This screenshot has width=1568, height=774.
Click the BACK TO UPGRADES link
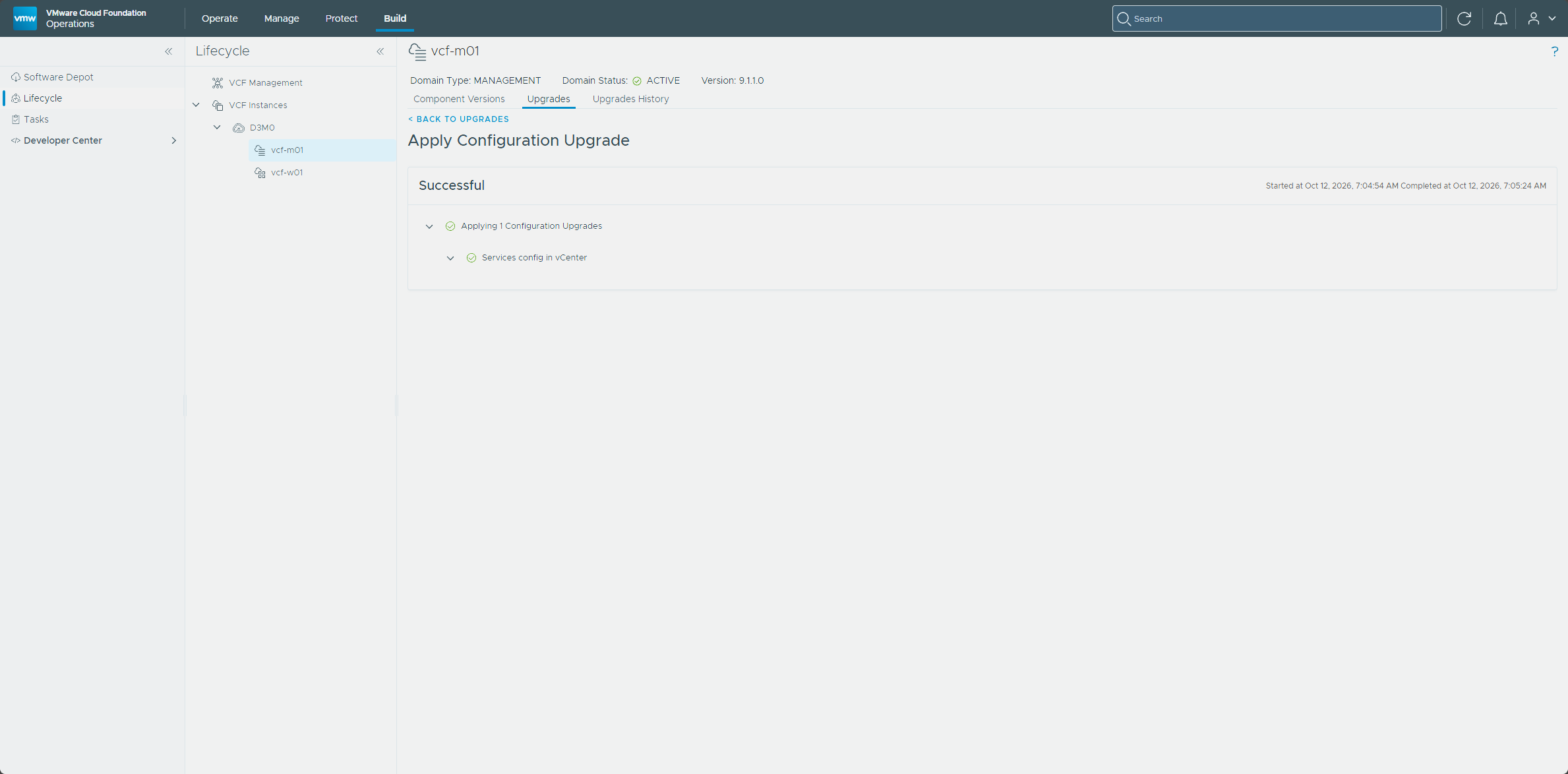pyautogui.click(x=458, y=119)
